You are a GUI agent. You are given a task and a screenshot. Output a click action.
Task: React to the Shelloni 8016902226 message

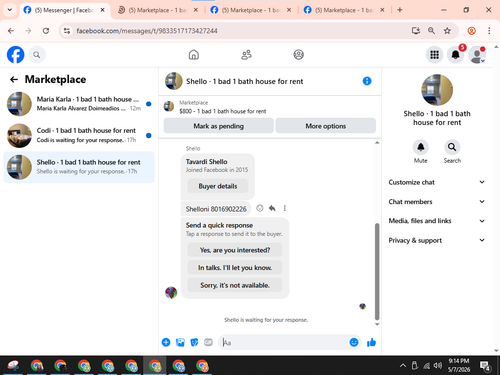click(260, 208)
